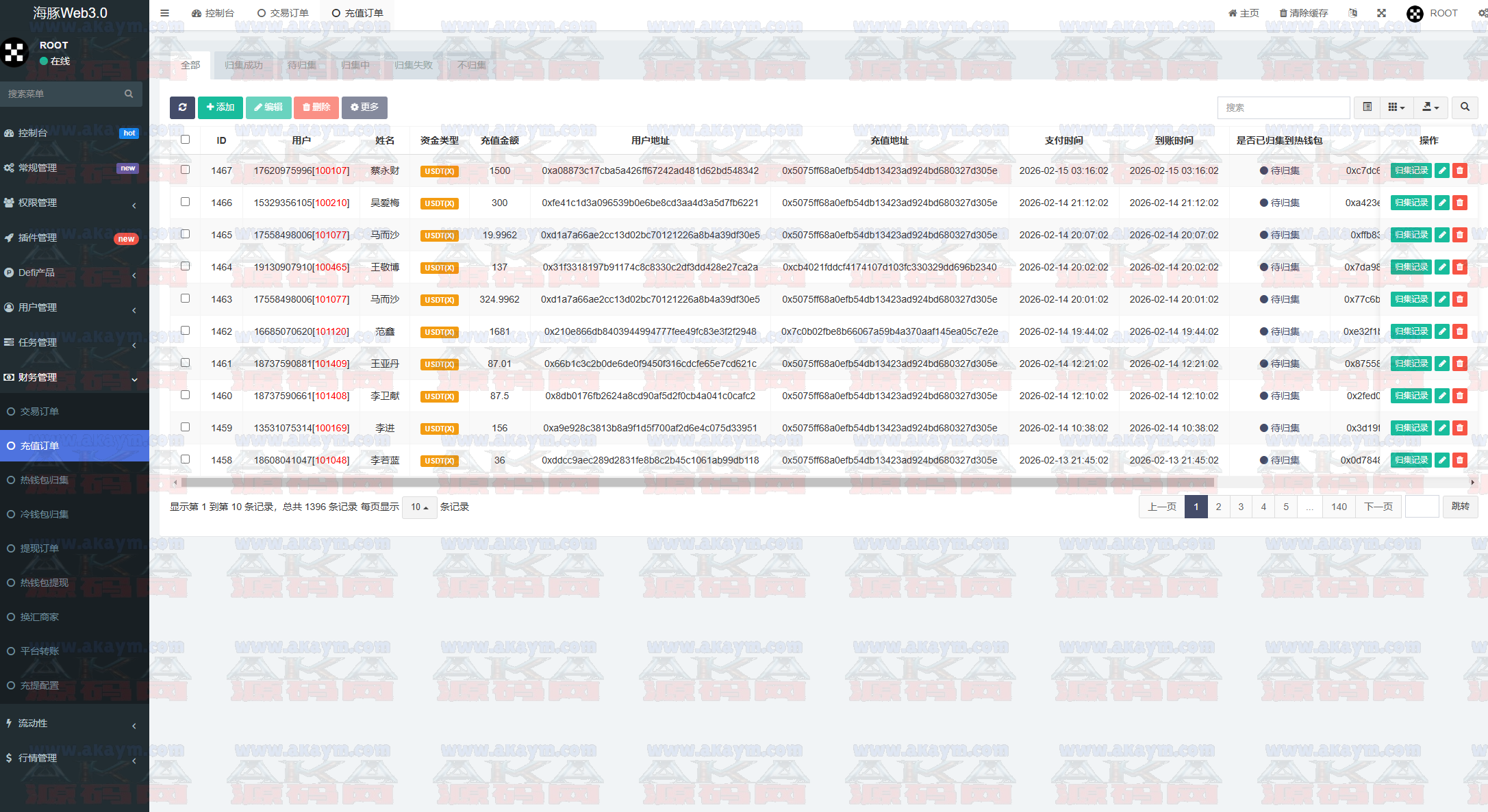Check the box for record 1467

point(185,170)
